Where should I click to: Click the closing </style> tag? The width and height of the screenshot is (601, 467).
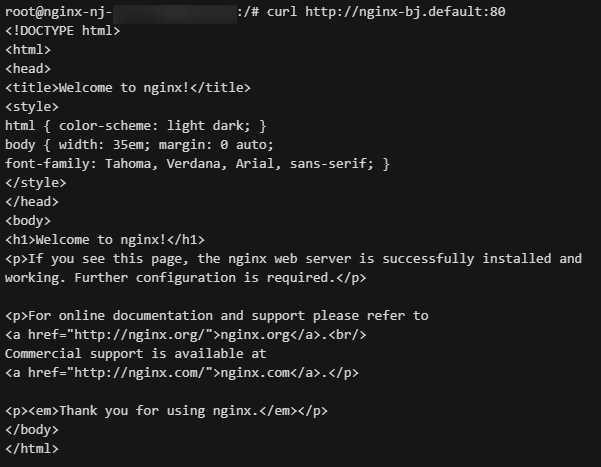[x=35, y=183]
